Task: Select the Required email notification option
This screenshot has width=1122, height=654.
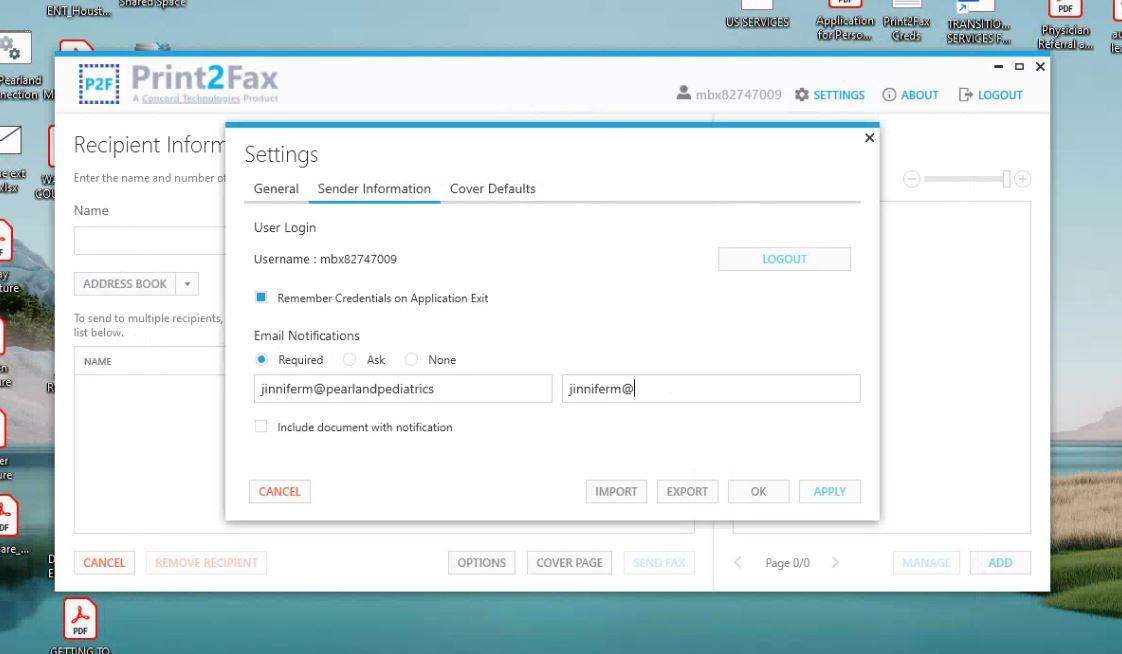Action: [x=262, y=359]
